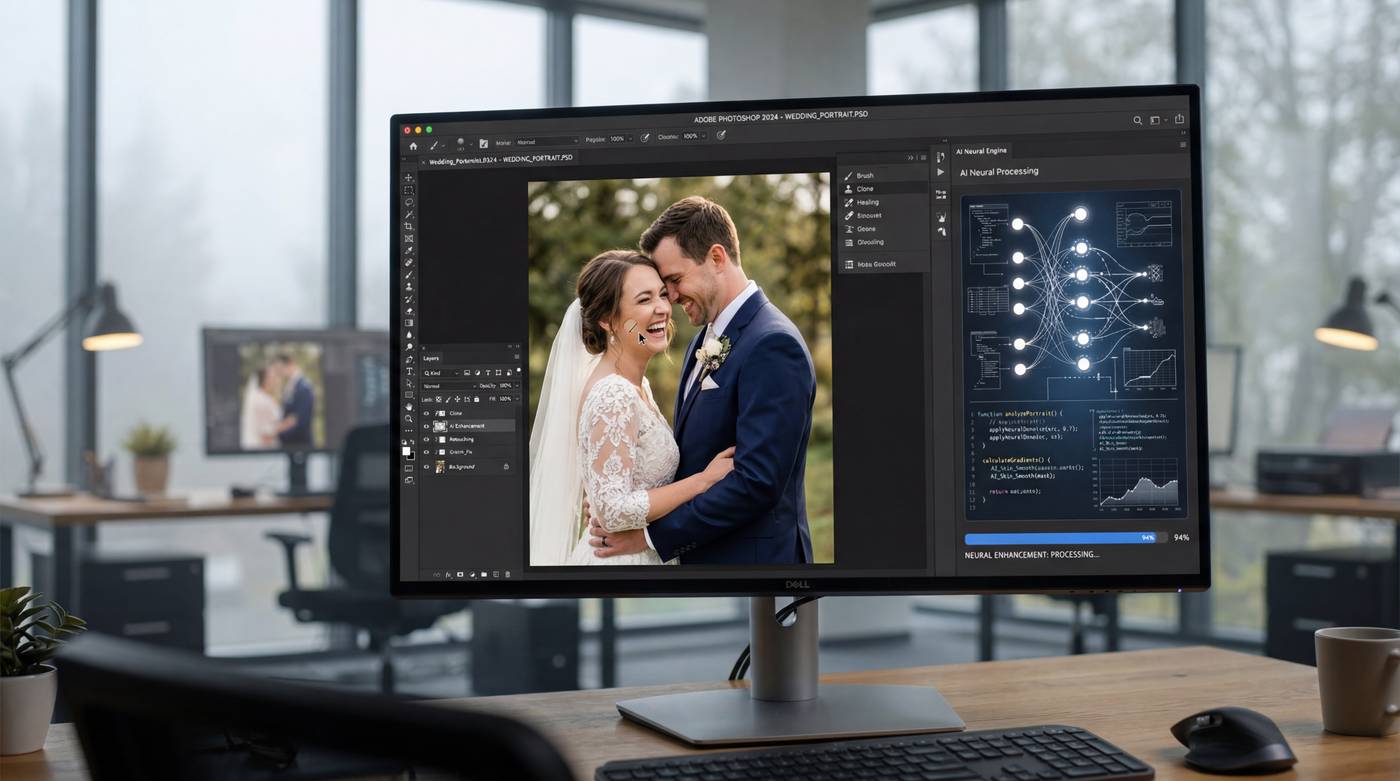Image resolution: width=1400 pixels, height=781 pixels.
Task: Select the Crop tool in the toolbar
Action: point(408,226)
